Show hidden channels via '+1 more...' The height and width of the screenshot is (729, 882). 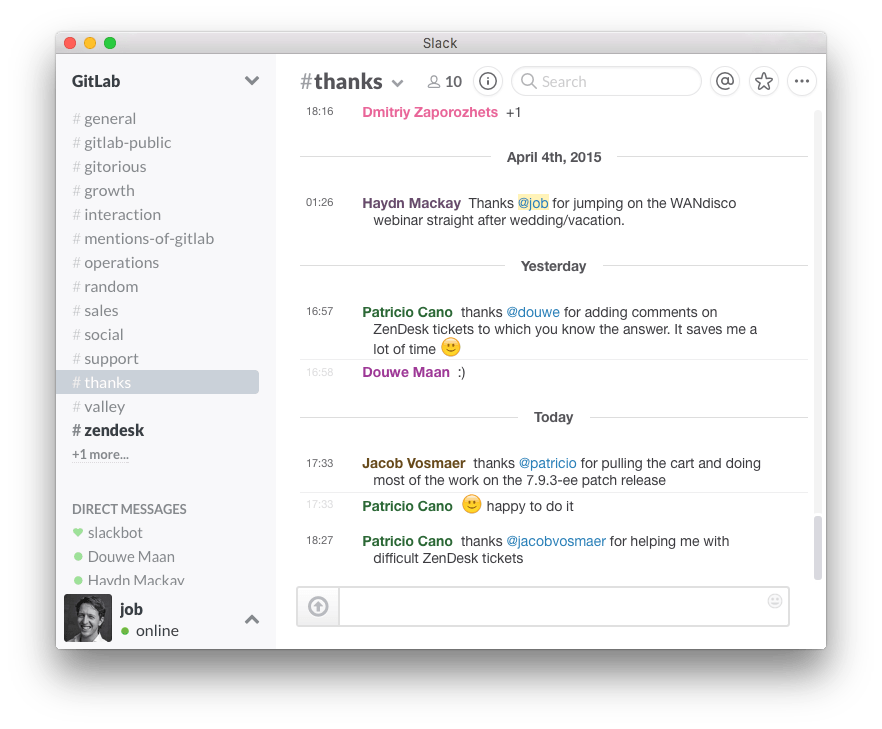(x=99, y=454)
